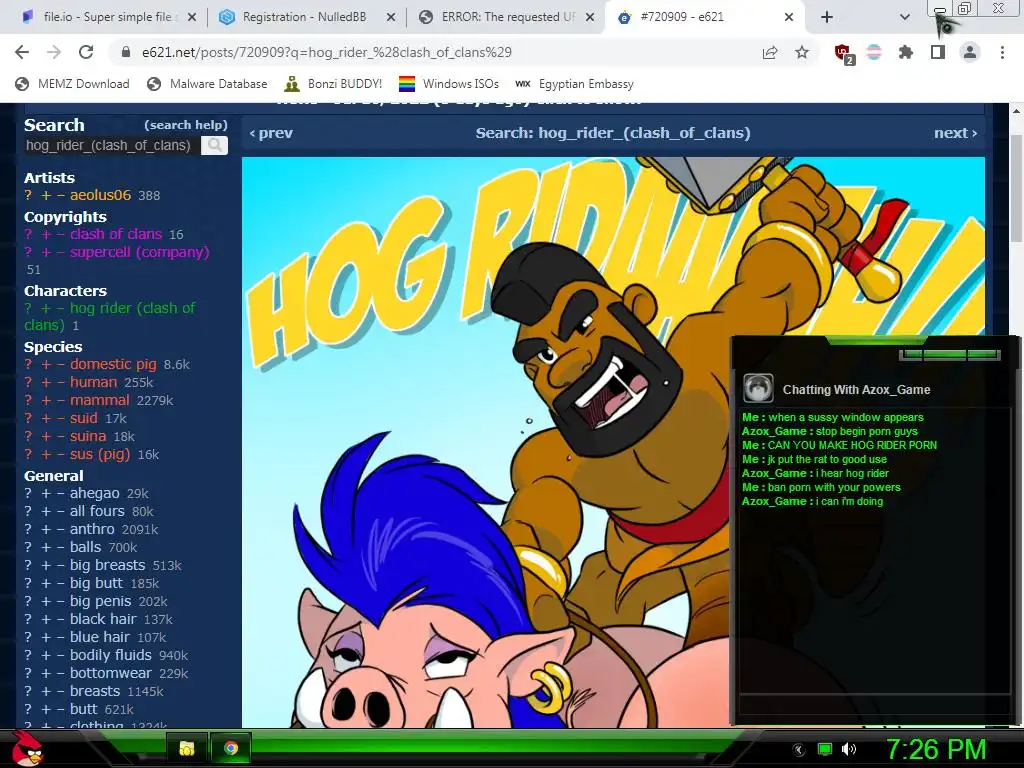Open the network tray icon
The height and width of the screenshot is (768, 1024).
(825, 749)
